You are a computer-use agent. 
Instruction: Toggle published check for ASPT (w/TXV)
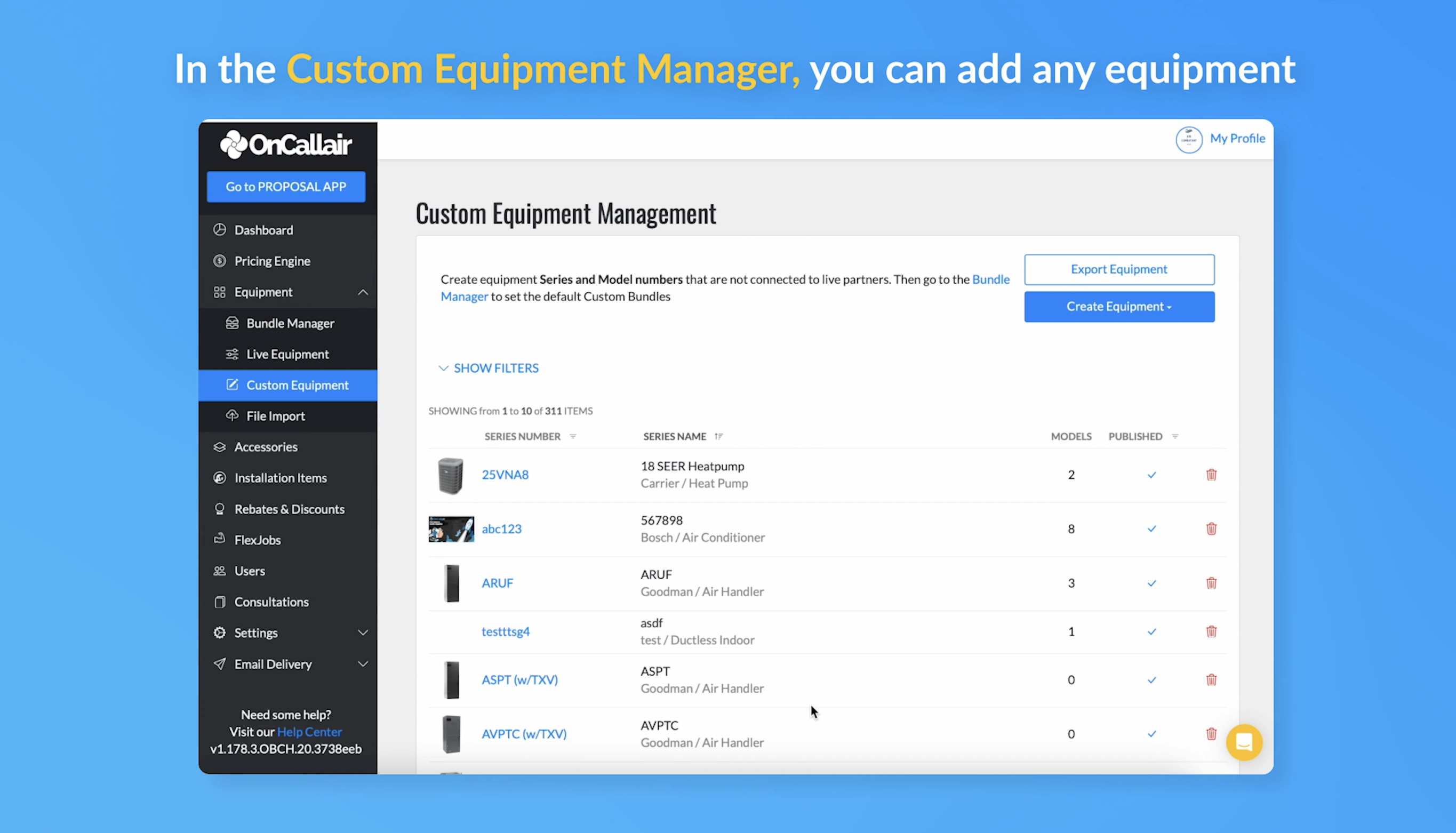1151,680
